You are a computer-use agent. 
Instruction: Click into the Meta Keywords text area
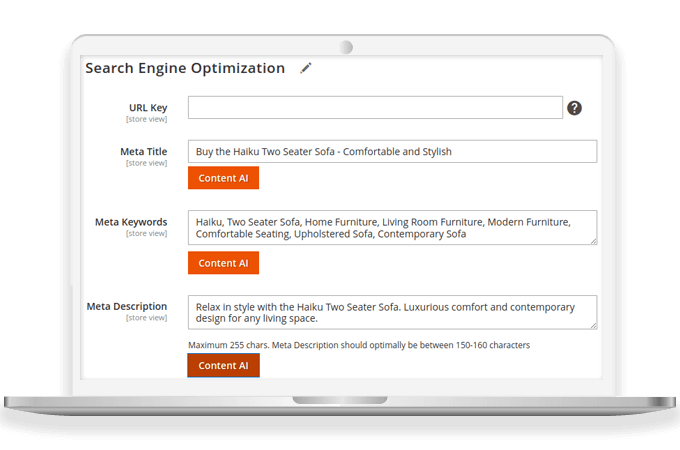[x=392, y=228]
